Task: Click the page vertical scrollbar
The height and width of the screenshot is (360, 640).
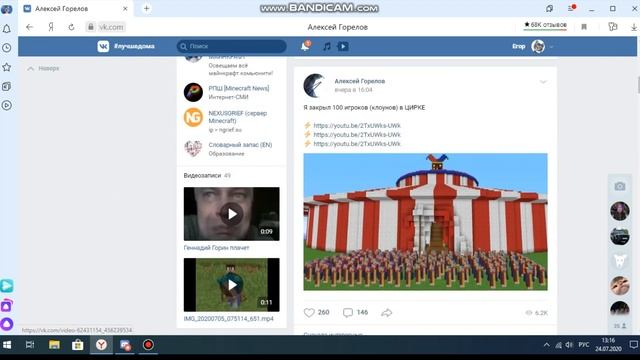Action: [638, 84]
